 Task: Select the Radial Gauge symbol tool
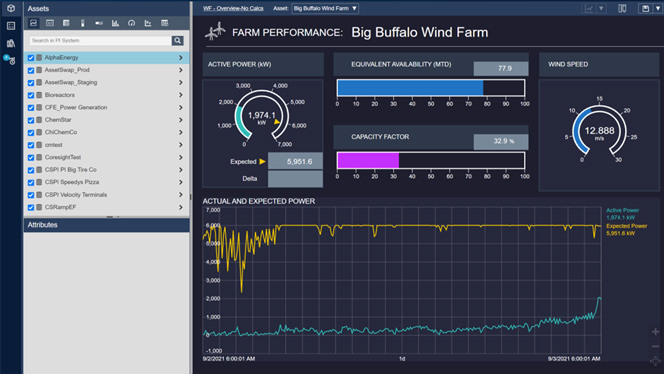[132, 23]
